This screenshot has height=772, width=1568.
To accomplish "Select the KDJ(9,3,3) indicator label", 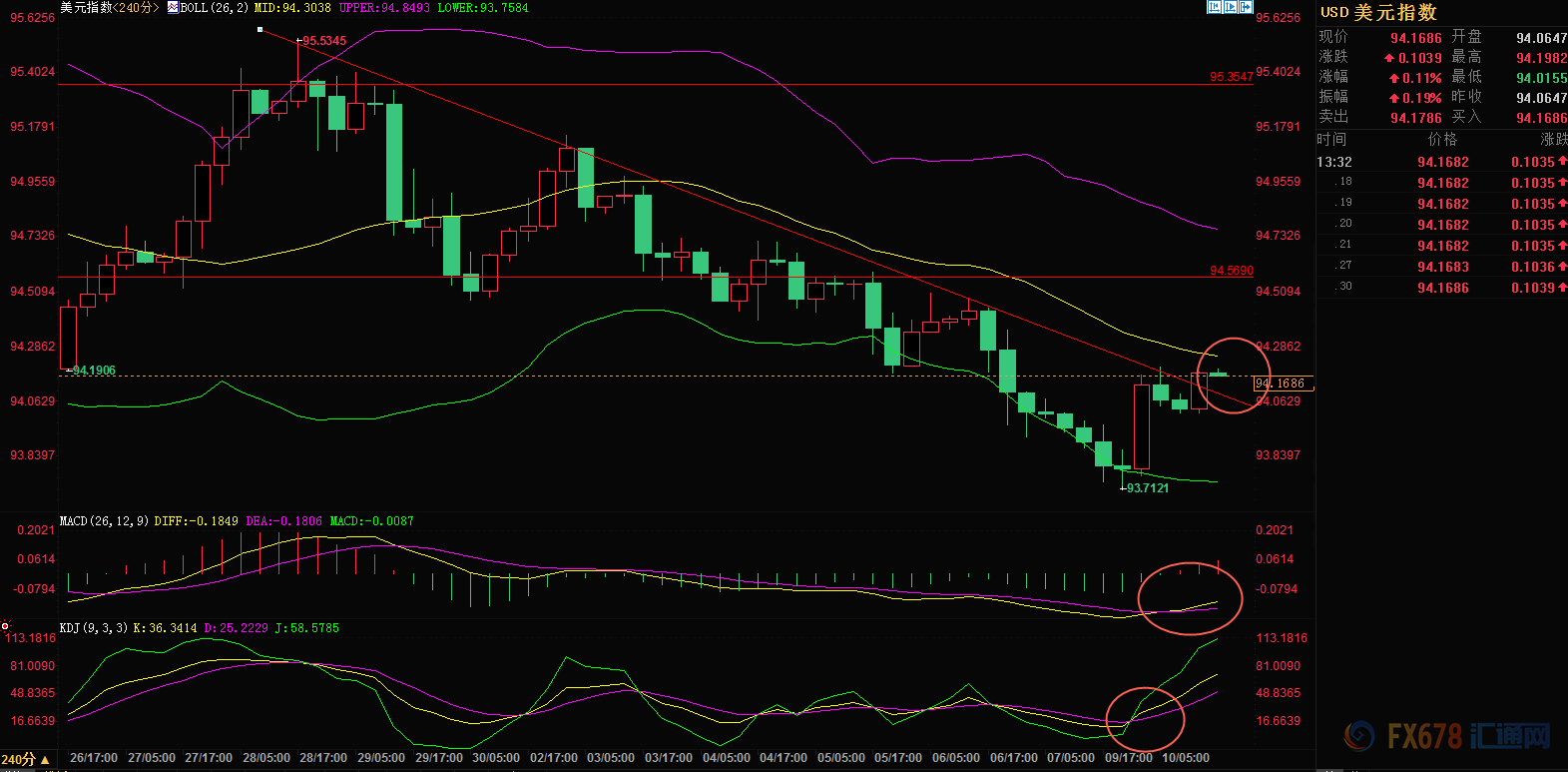I will tap(94, 628).
